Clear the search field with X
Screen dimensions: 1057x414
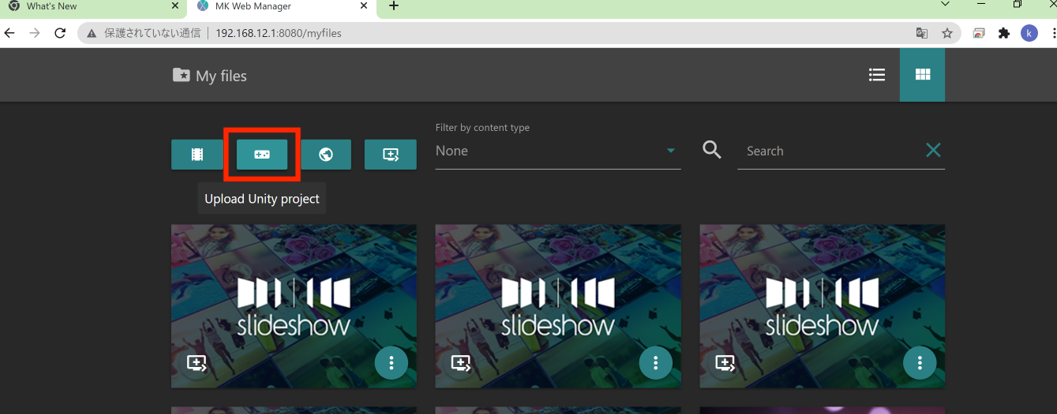click(x=933, y=150)
